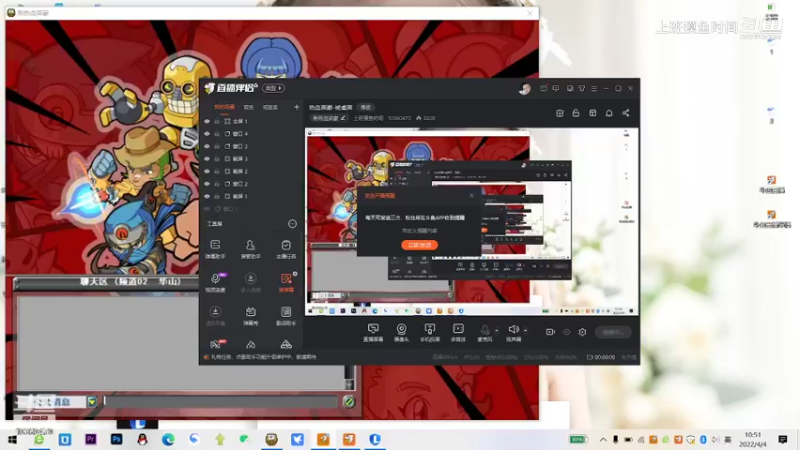This screenshot has width=800, height=450.
Task: Hide the 窗口 4 source with eye icon
Action: (207, 134)
